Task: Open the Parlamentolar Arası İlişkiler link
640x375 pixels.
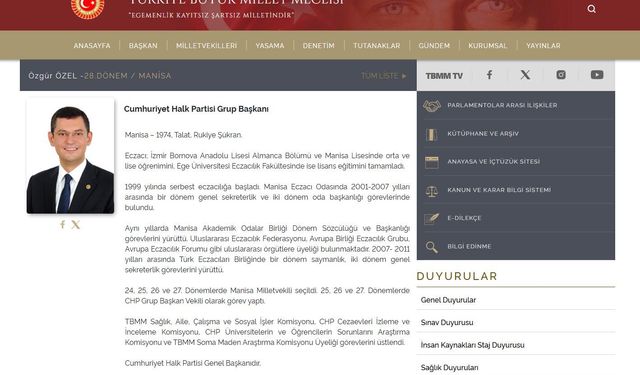Action: point(502,105)
